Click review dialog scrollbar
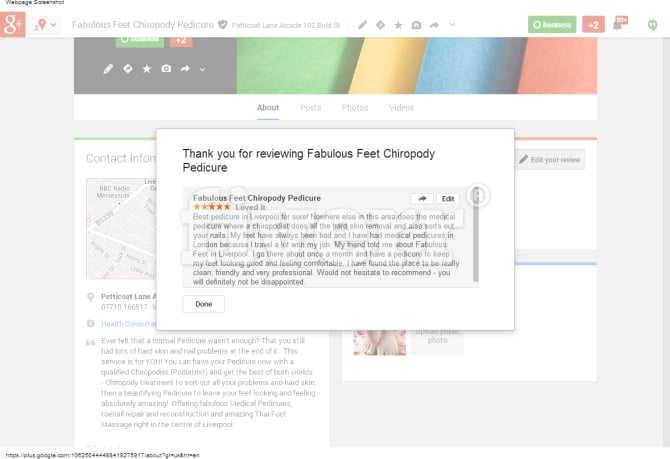The height and width of the screenshot is (459, 670). coord(476,234)
